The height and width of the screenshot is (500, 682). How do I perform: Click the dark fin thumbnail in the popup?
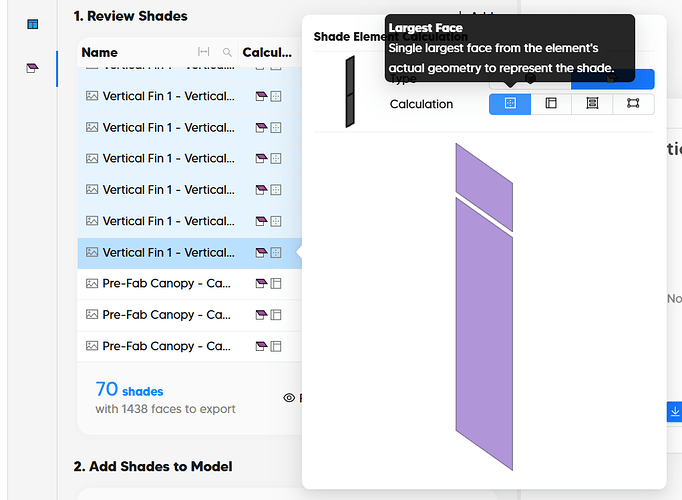pyautogui.click(x=350, y=92)
